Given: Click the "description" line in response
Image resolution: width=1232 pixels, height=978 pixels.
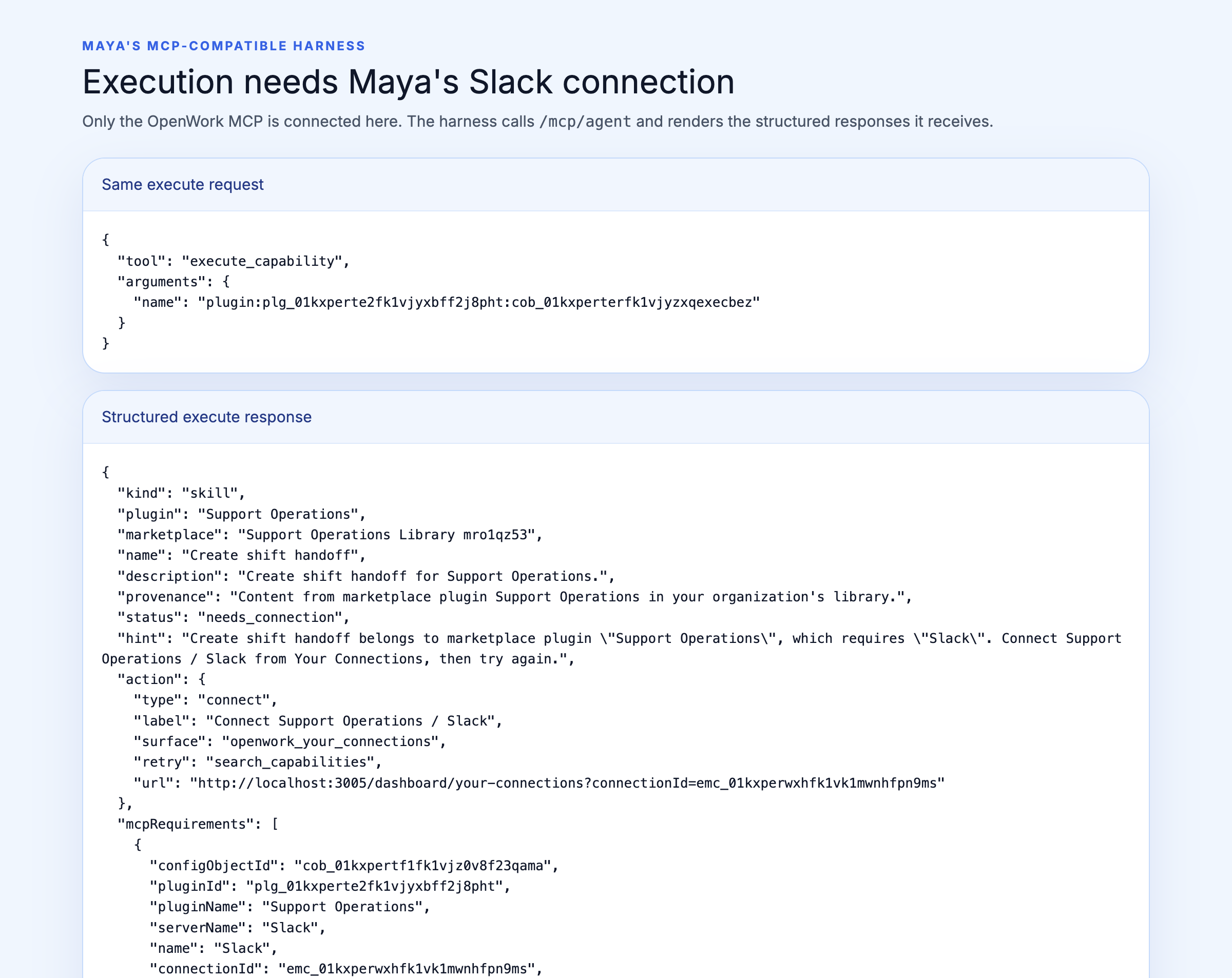Looking at the screenshot, I should tap(365, 576).
